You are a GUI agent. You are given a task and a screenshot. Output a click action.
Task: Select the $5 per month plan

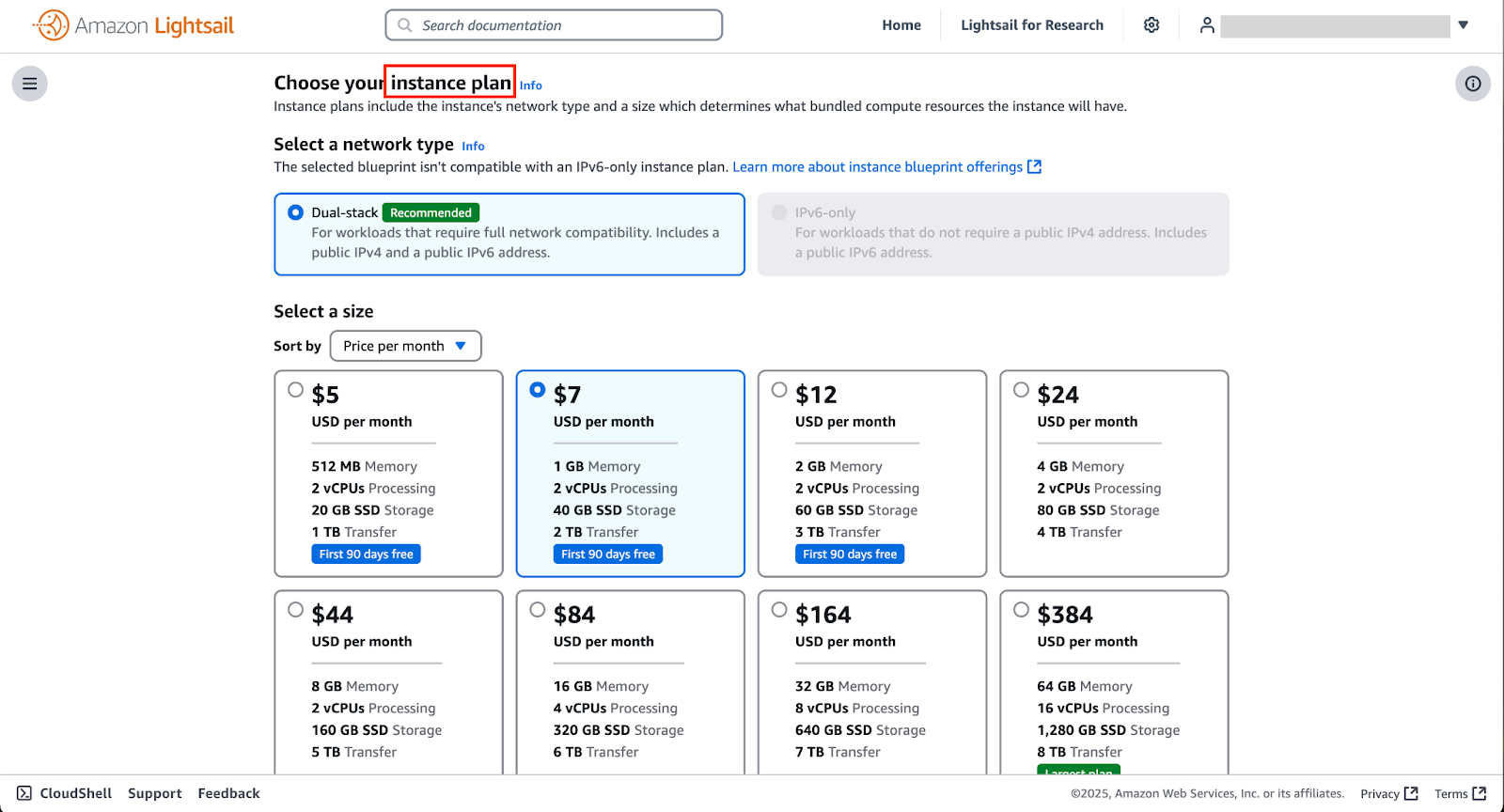tap(296, 389)
